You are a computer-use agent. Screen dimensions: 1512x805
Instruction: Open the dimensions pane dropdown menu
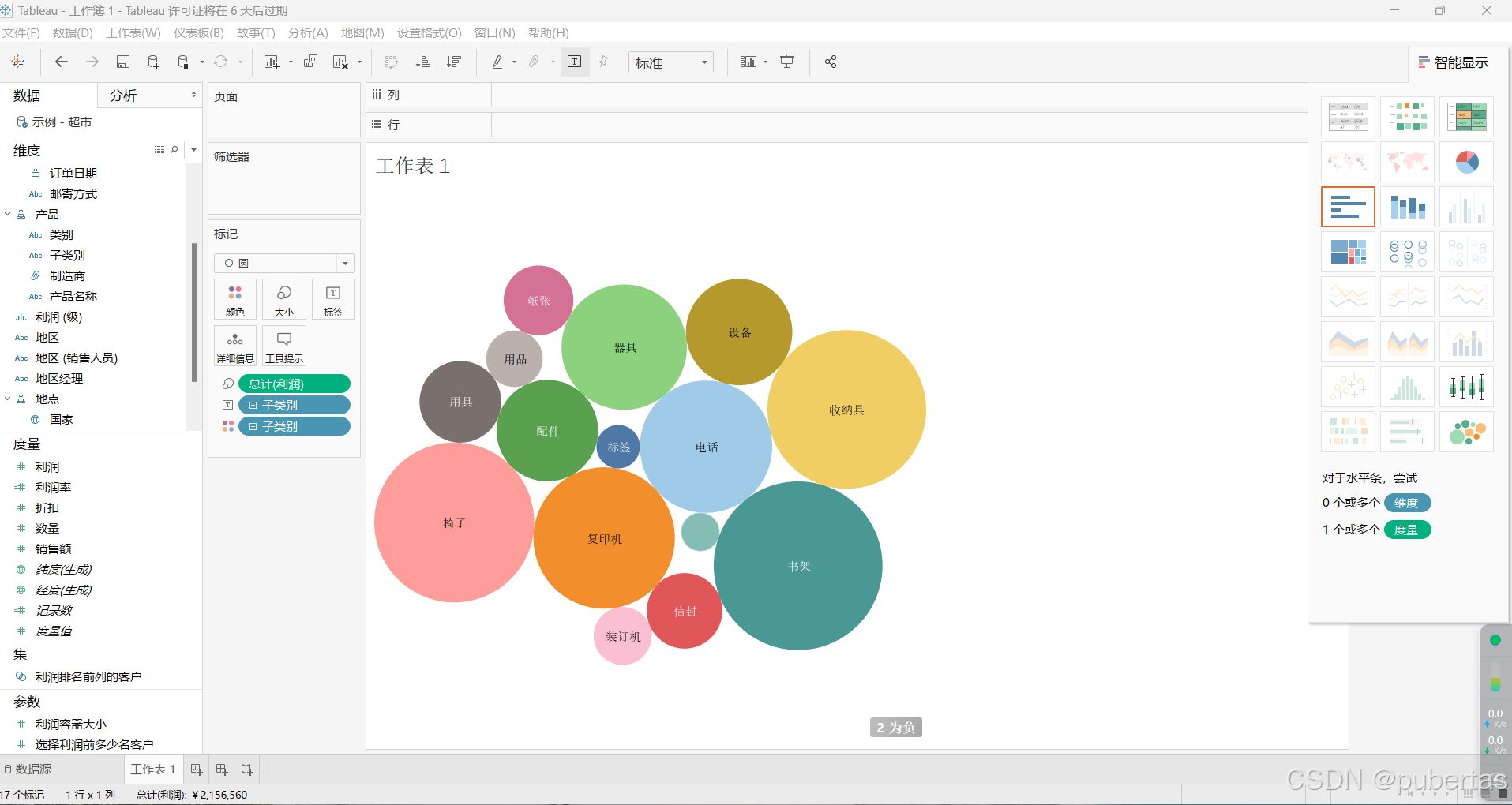(193, 149)
